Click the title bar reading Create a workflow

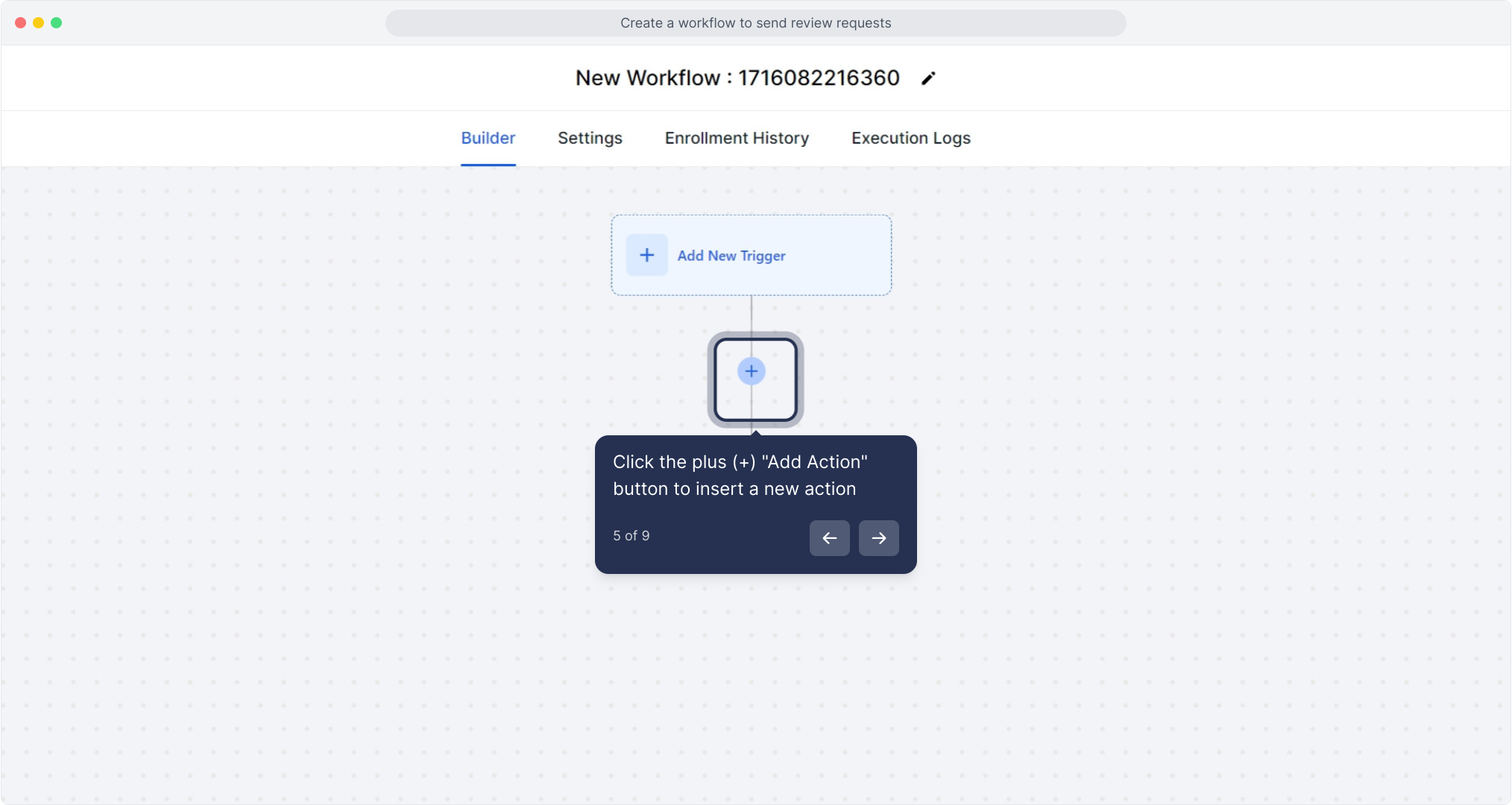tap(755, 23)
